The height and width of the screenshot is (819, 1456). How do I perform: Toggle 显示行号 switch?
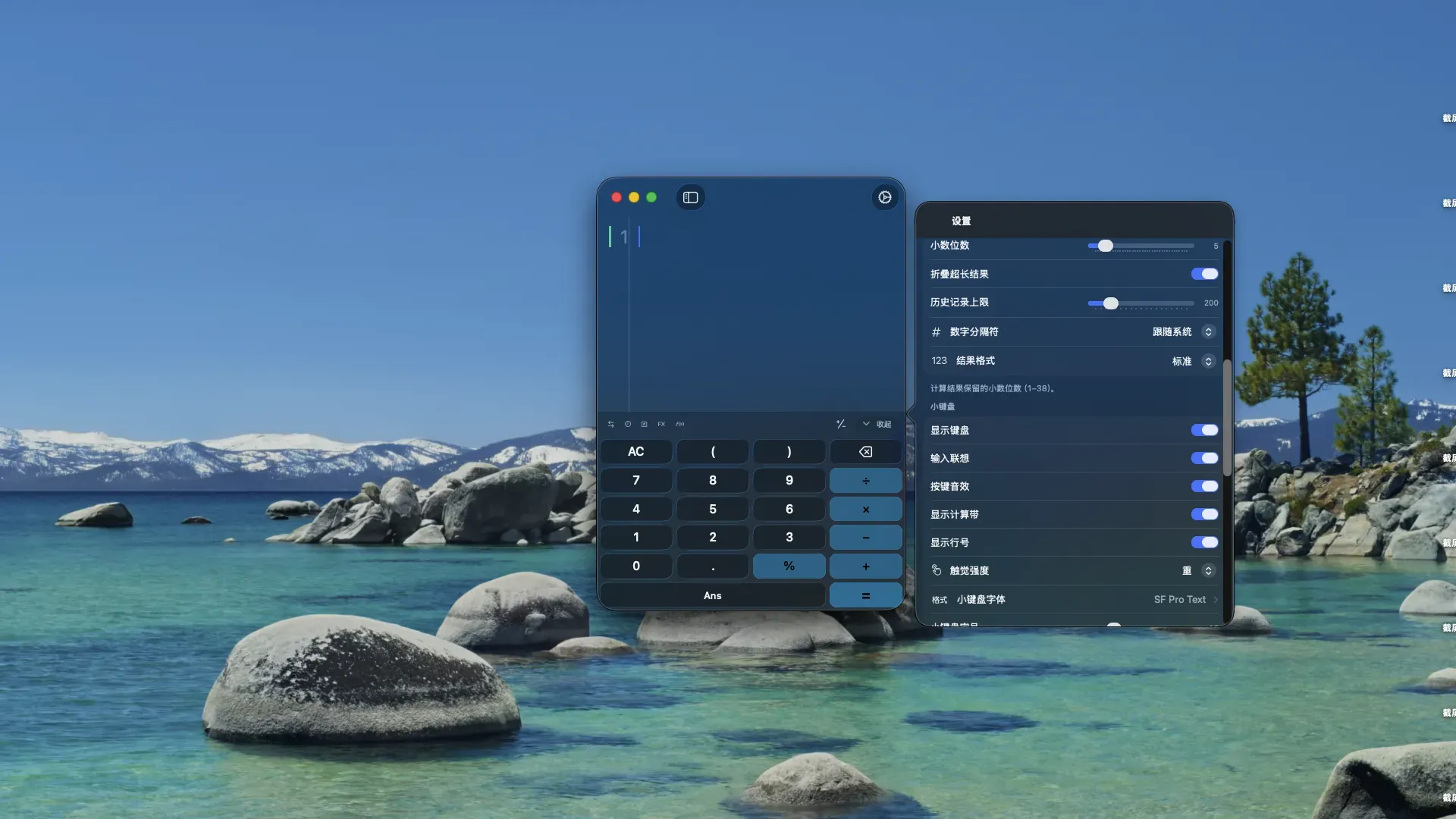(x=1204, y=542)
